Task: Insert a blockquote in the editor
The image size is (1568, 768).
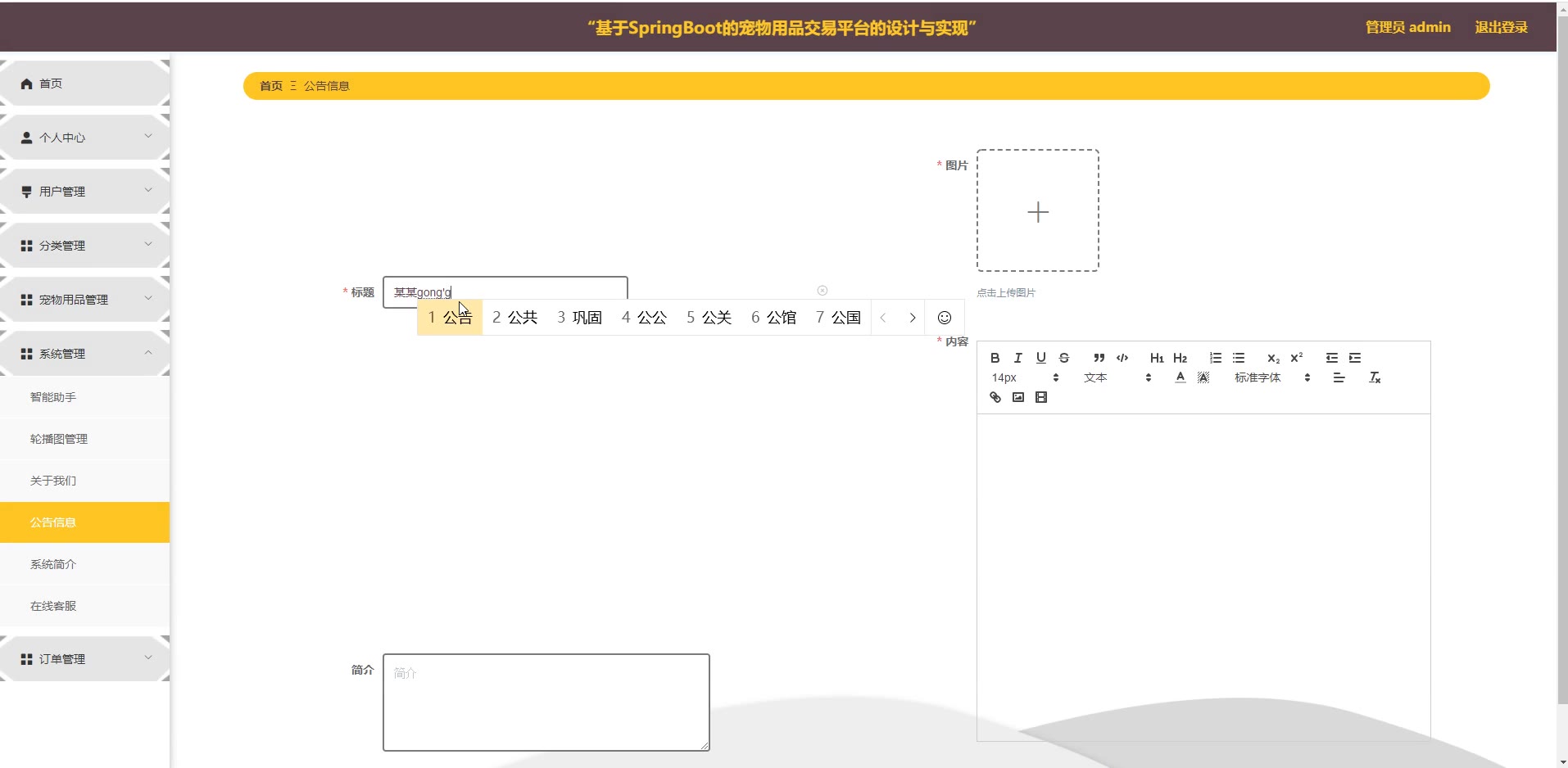Action: [1099, 358]
